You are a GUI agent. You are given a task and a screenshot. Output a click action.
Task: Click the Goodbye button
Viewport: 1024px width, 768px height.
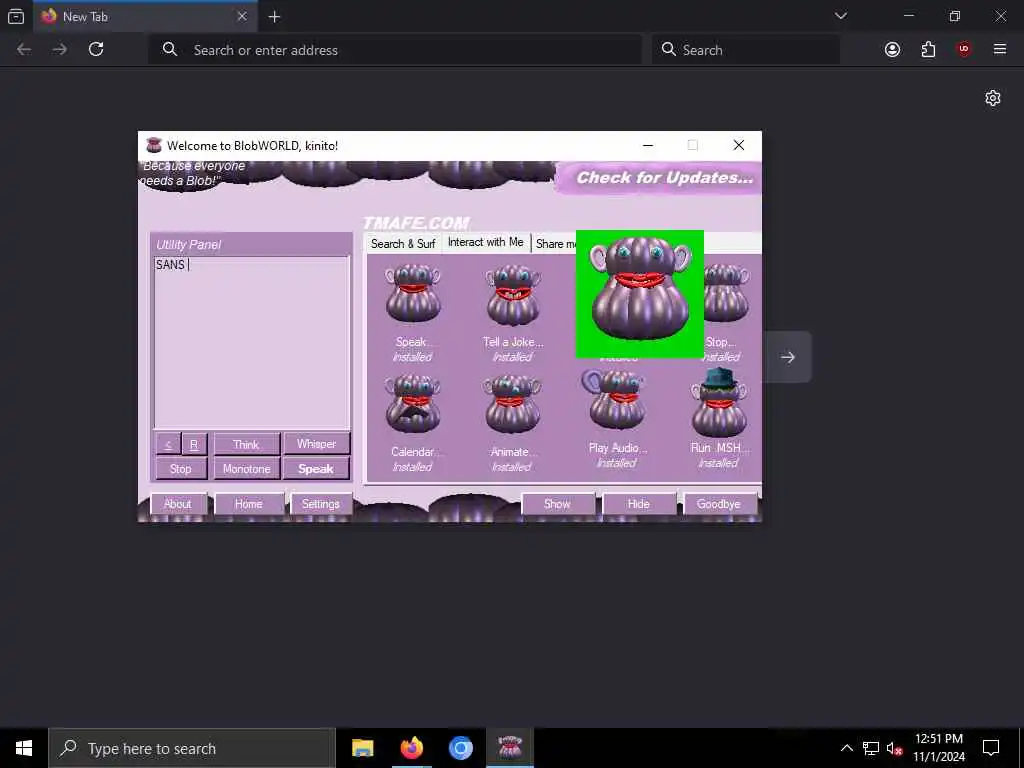719,504
